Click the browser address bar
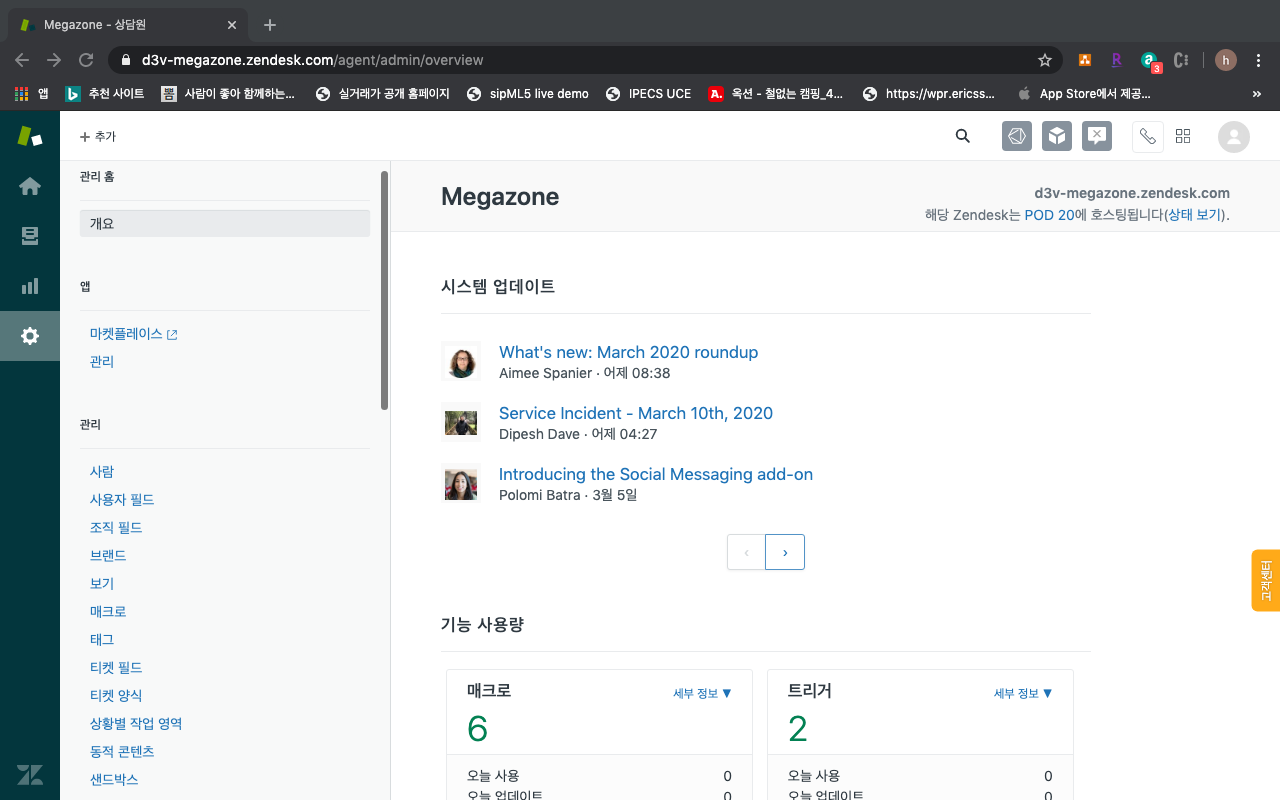Viewport: 1280px width, 800px height. 585,60
